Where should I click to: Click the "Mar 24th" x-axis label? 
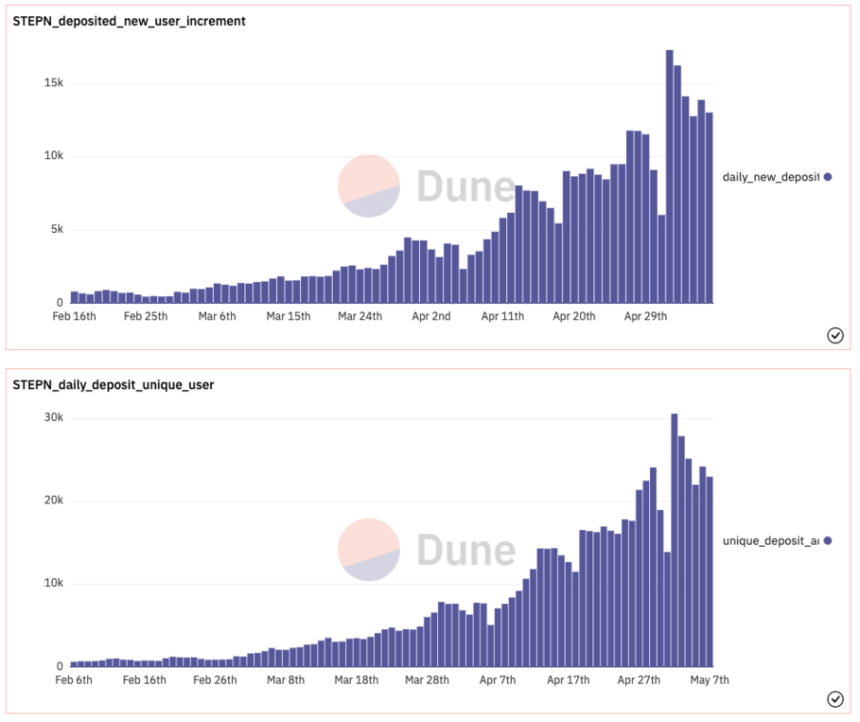(360, 317)
